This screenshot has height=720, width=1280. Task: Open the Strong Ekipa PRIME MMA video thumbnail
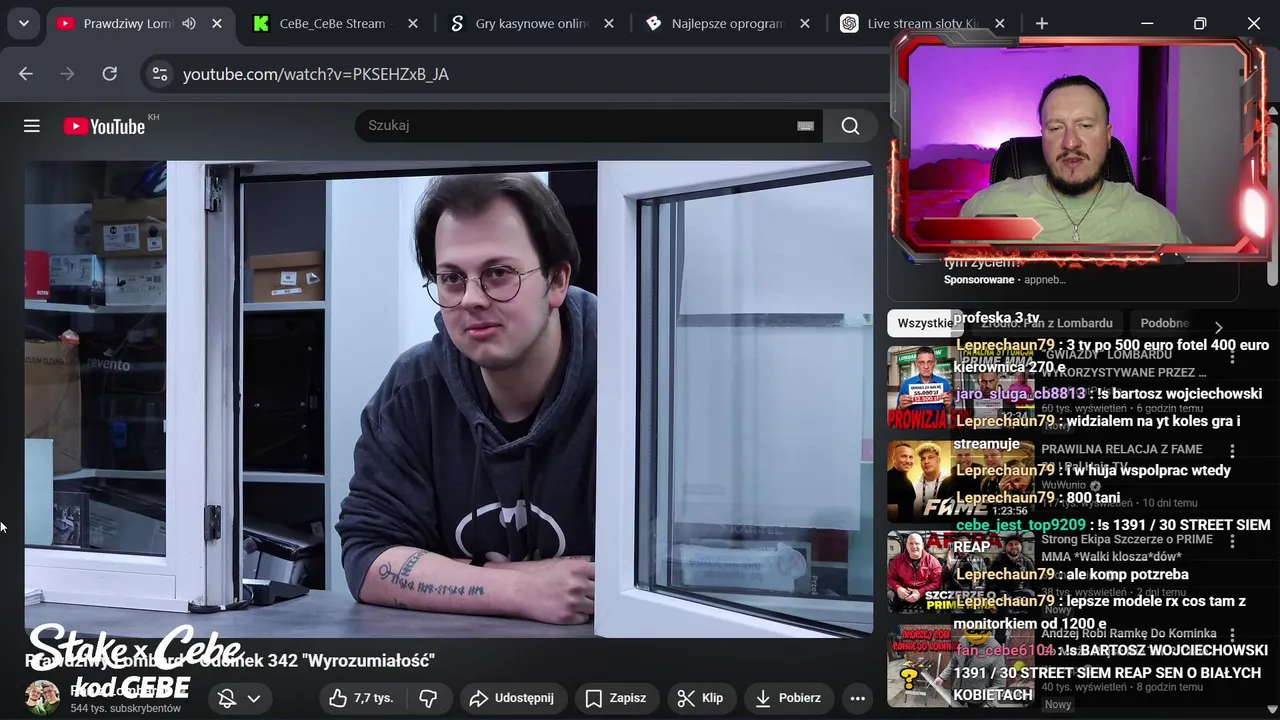960,572
